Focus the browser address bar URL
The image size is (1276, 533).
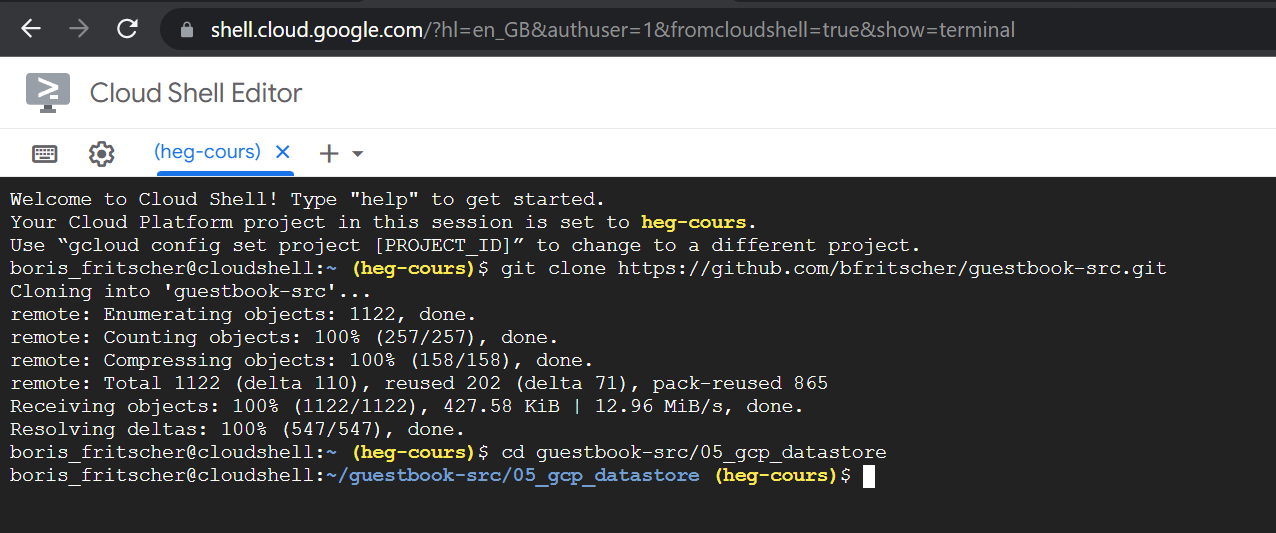(612, 30)
